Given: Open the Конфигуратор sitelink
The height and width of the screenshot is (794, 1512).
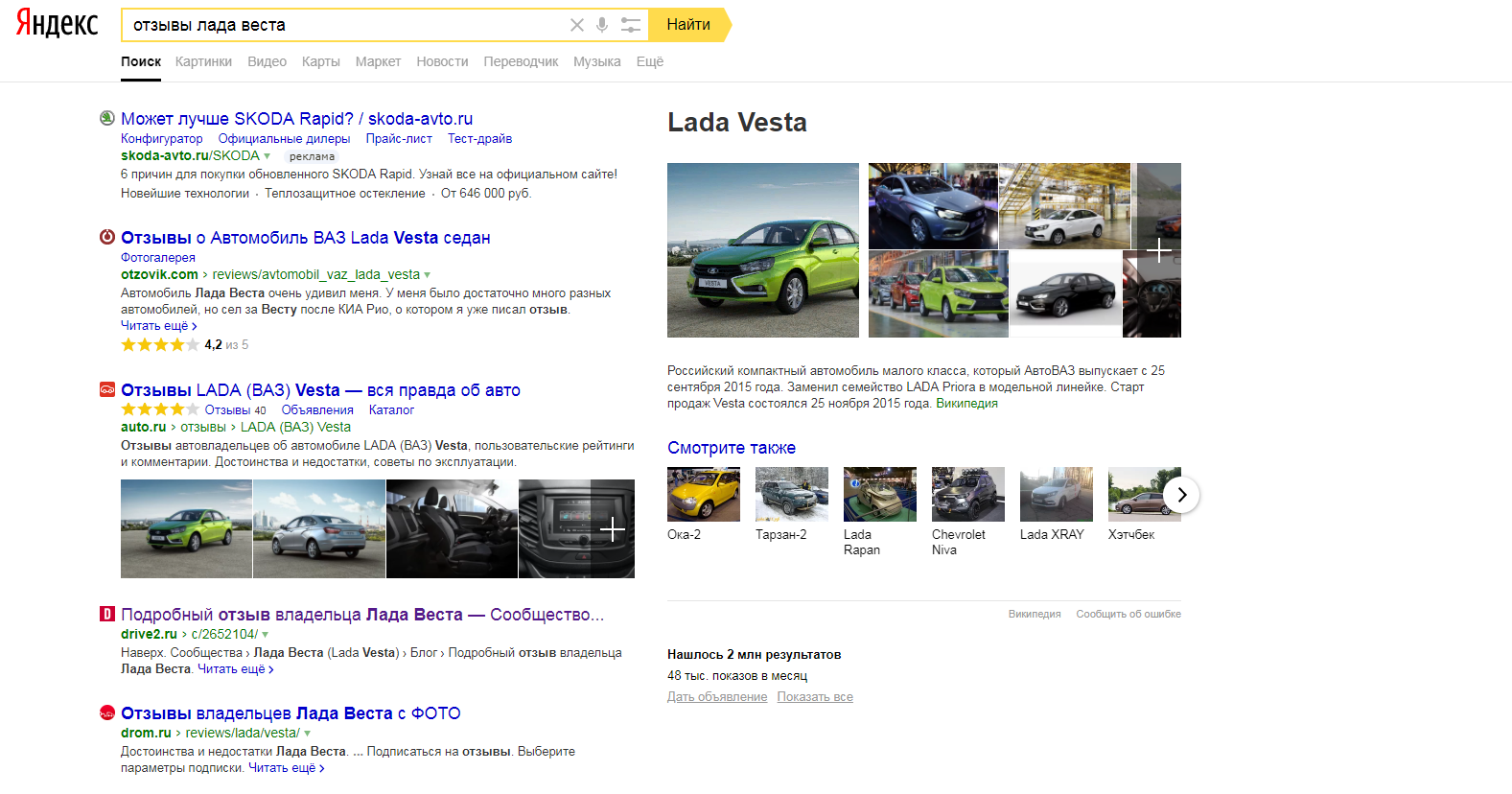Looking at the screenshot, I should coord(162,138).
